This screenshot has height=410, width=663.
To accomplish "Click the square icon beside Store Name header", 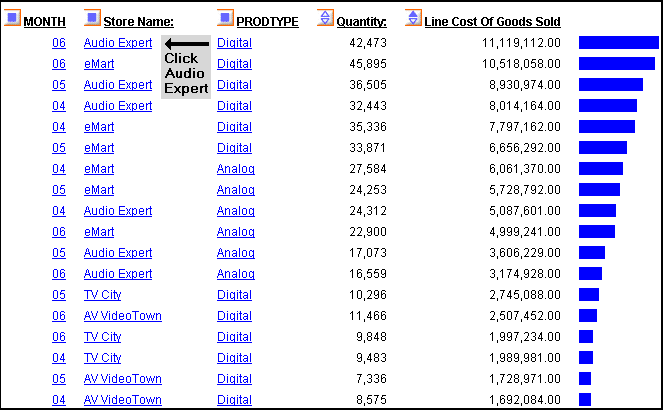I will point(92,18).
